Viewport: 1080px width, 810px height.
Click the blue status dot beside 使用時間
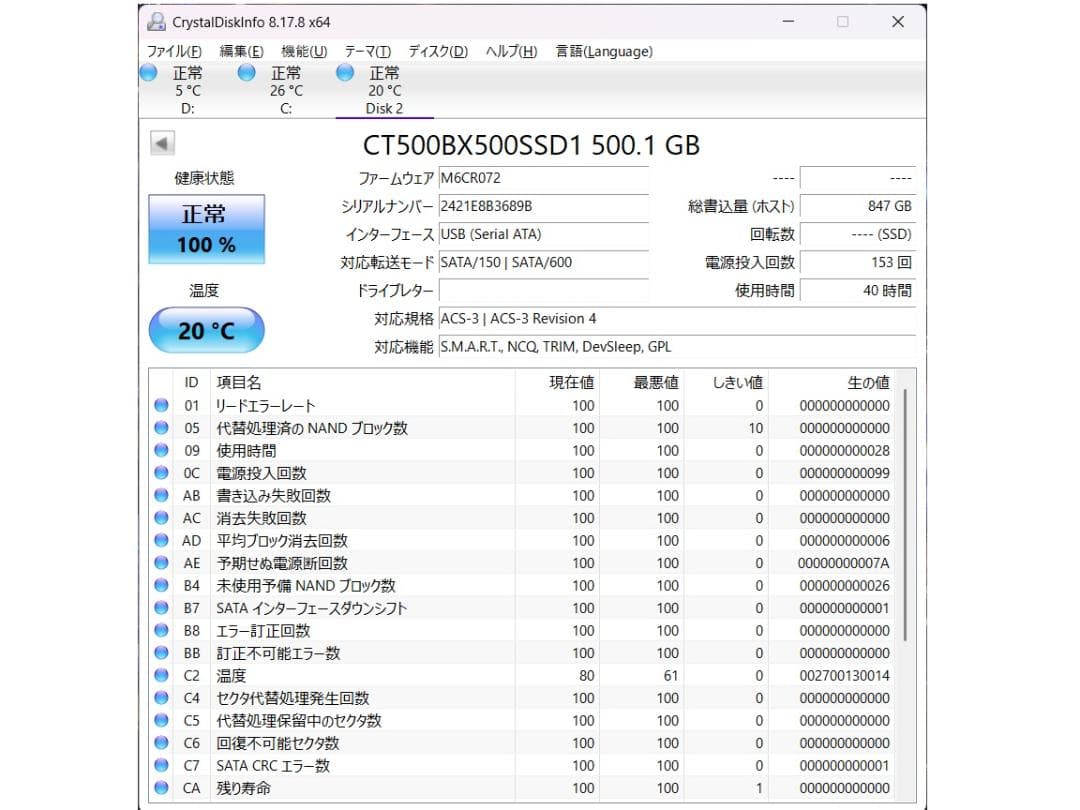(x=160, y=450)
